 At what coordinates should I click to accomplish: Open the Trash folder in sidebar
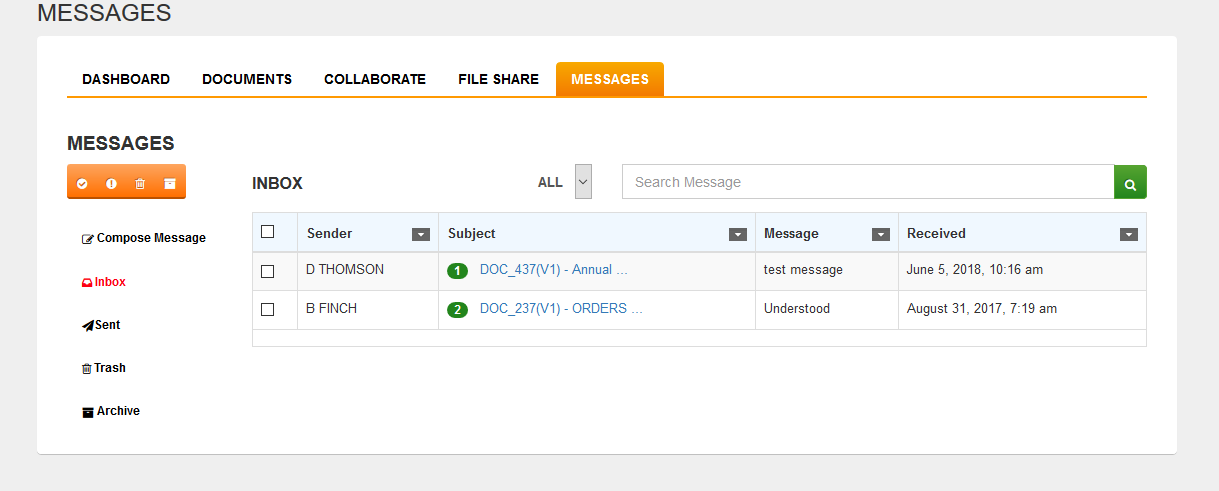pyautogui.click(x=104, y=368)
